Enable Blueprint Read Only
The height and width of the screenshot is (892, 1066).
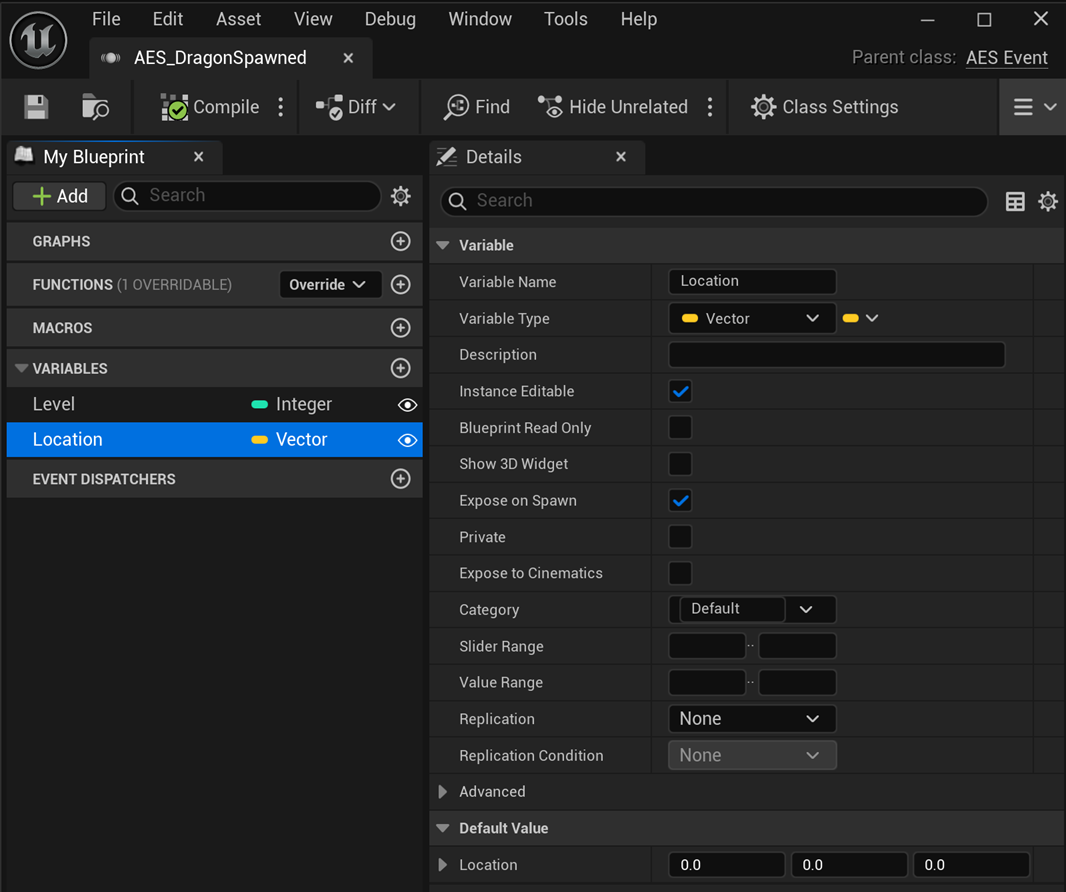coord(680,427)
